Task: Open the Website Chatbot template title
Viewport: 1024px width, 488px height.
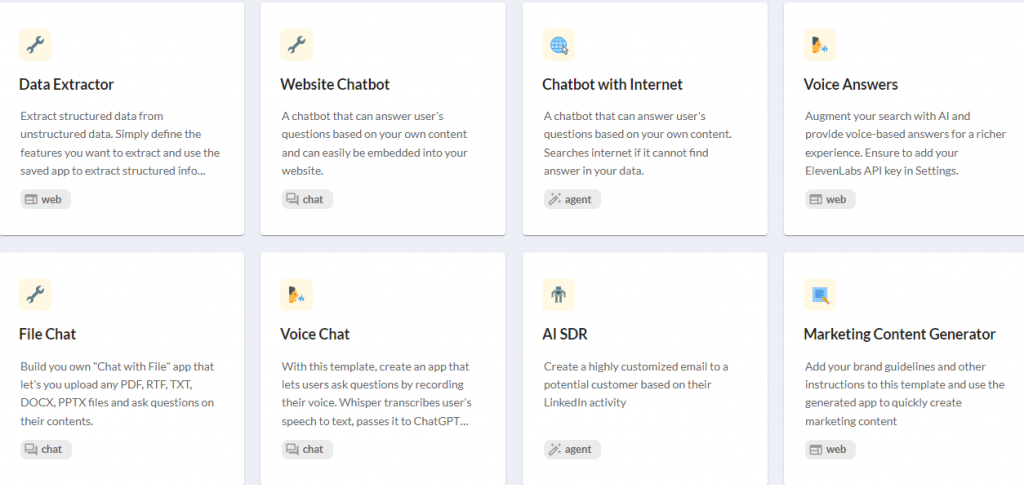Action: click(335, 84)
